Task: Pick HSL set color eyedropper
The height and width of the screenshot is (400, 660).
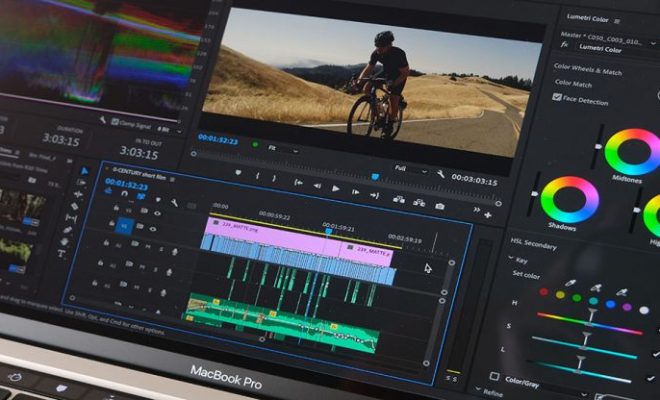Action: click(570, 283)
